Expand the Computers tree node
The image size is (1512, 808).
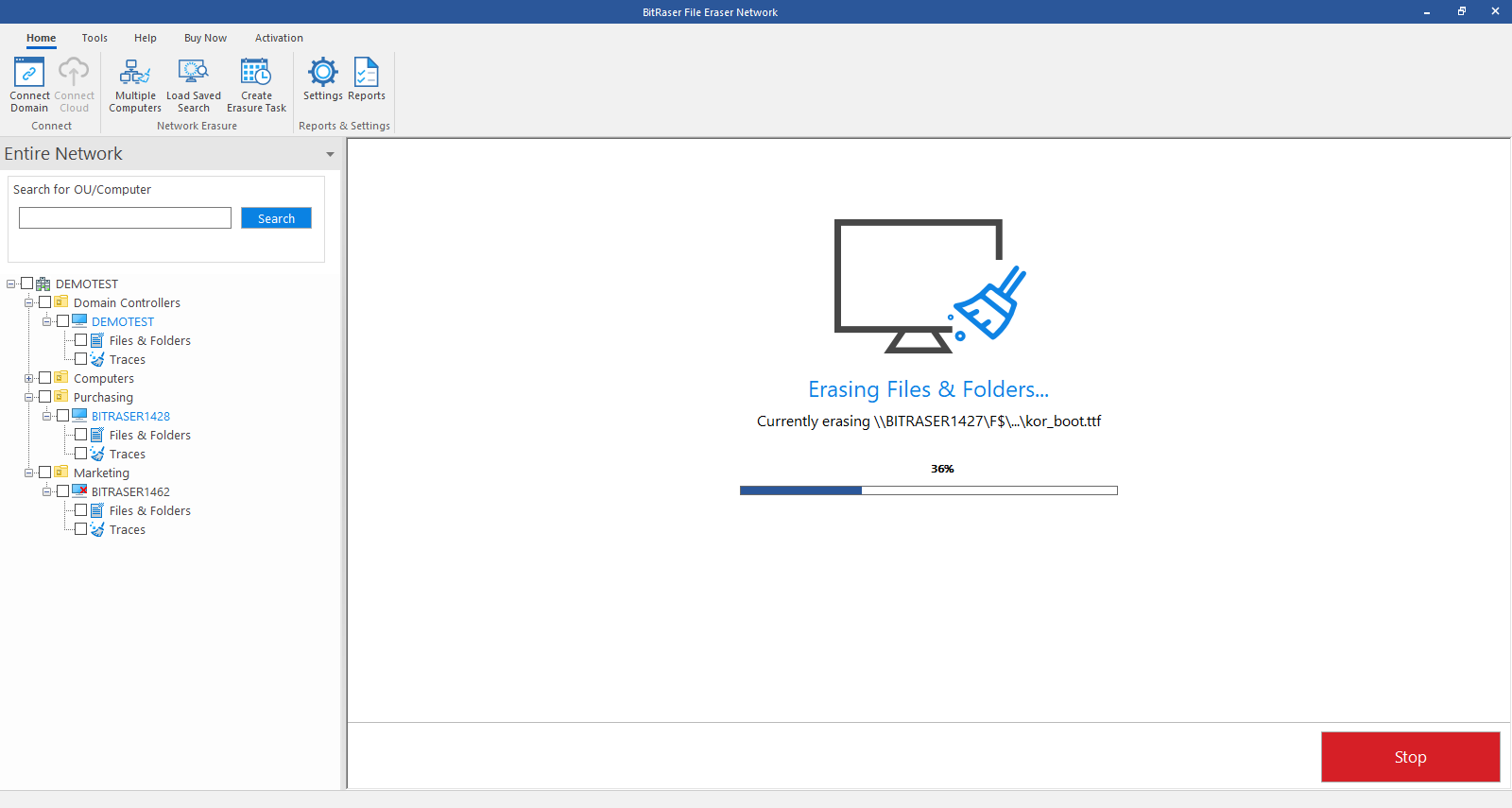(28, 378)
